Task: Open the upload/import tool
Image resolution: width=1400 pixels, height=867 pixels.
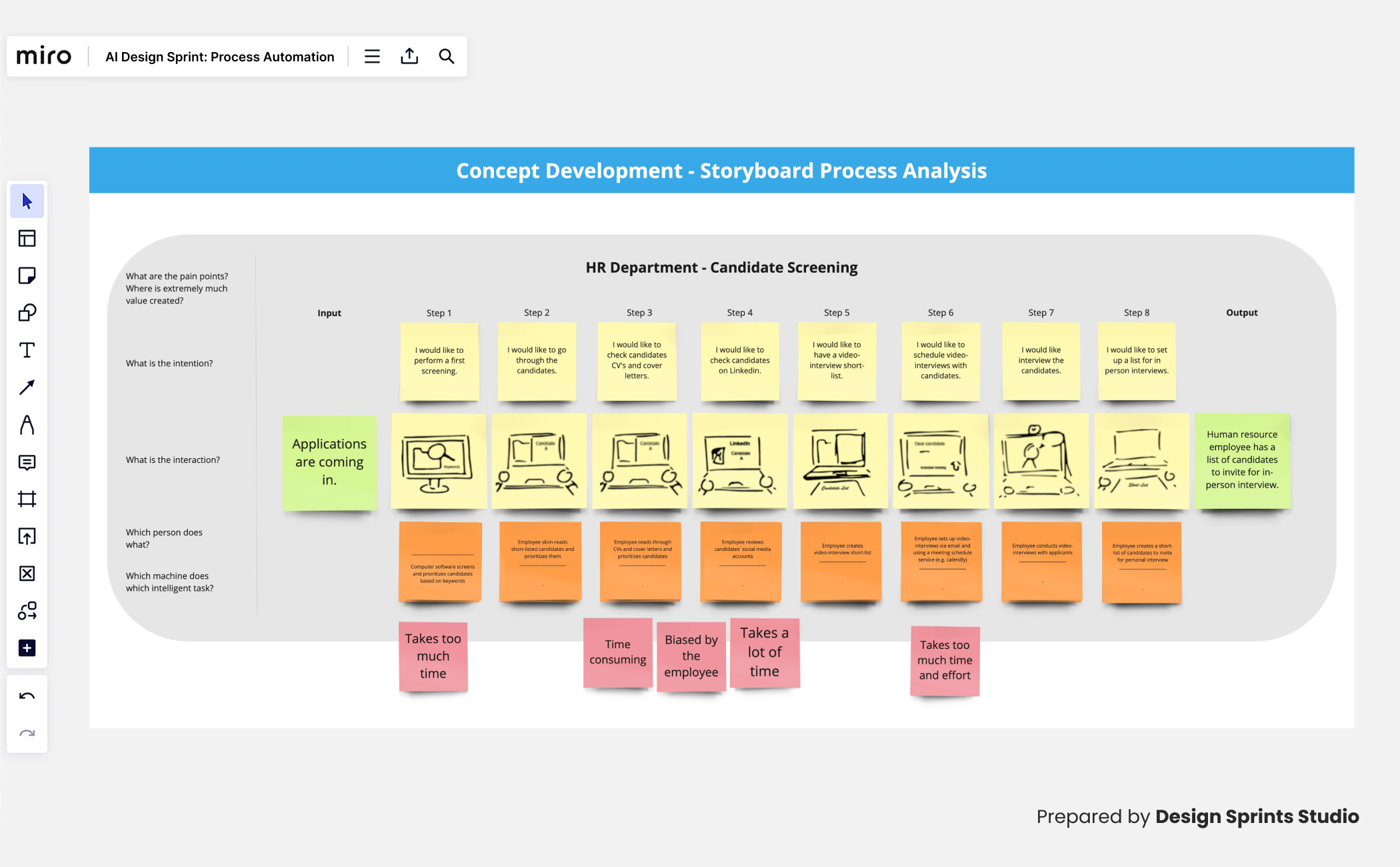Action: pos(27,536)
